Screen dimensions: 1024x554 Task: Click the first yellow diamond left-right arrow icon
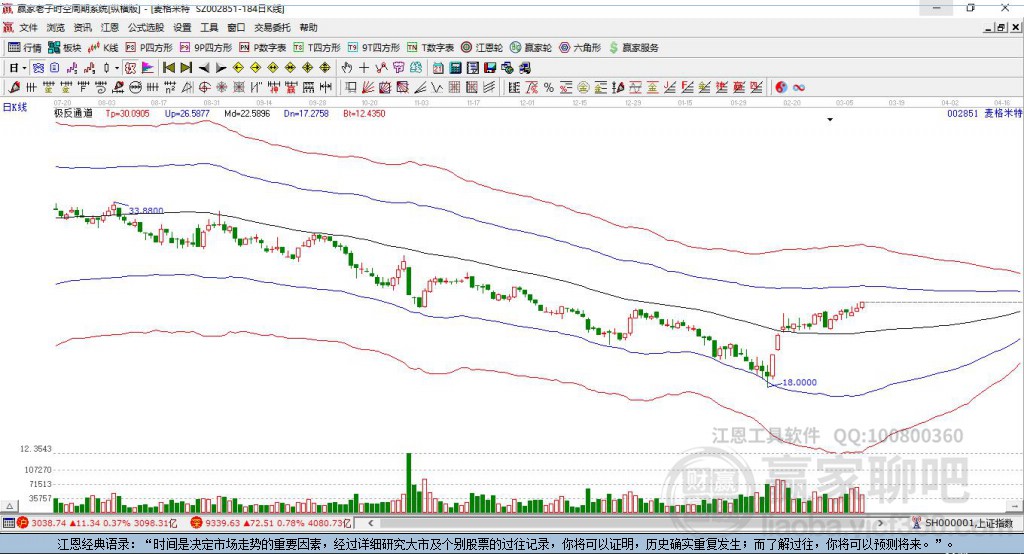pos(273,68)
